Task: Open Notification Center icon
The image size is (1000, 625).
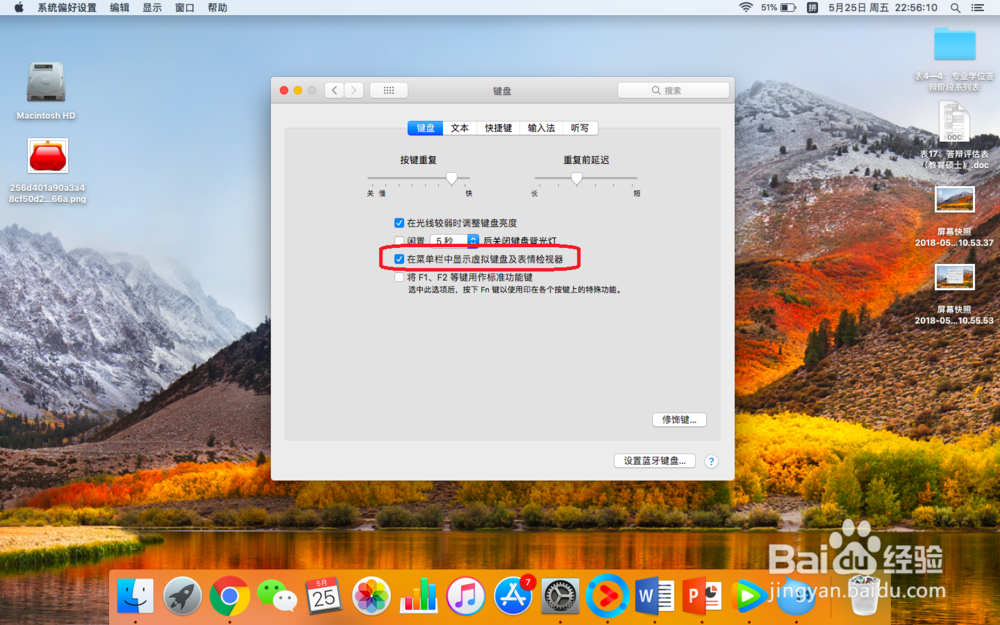Action: click(x=977, y=8)
